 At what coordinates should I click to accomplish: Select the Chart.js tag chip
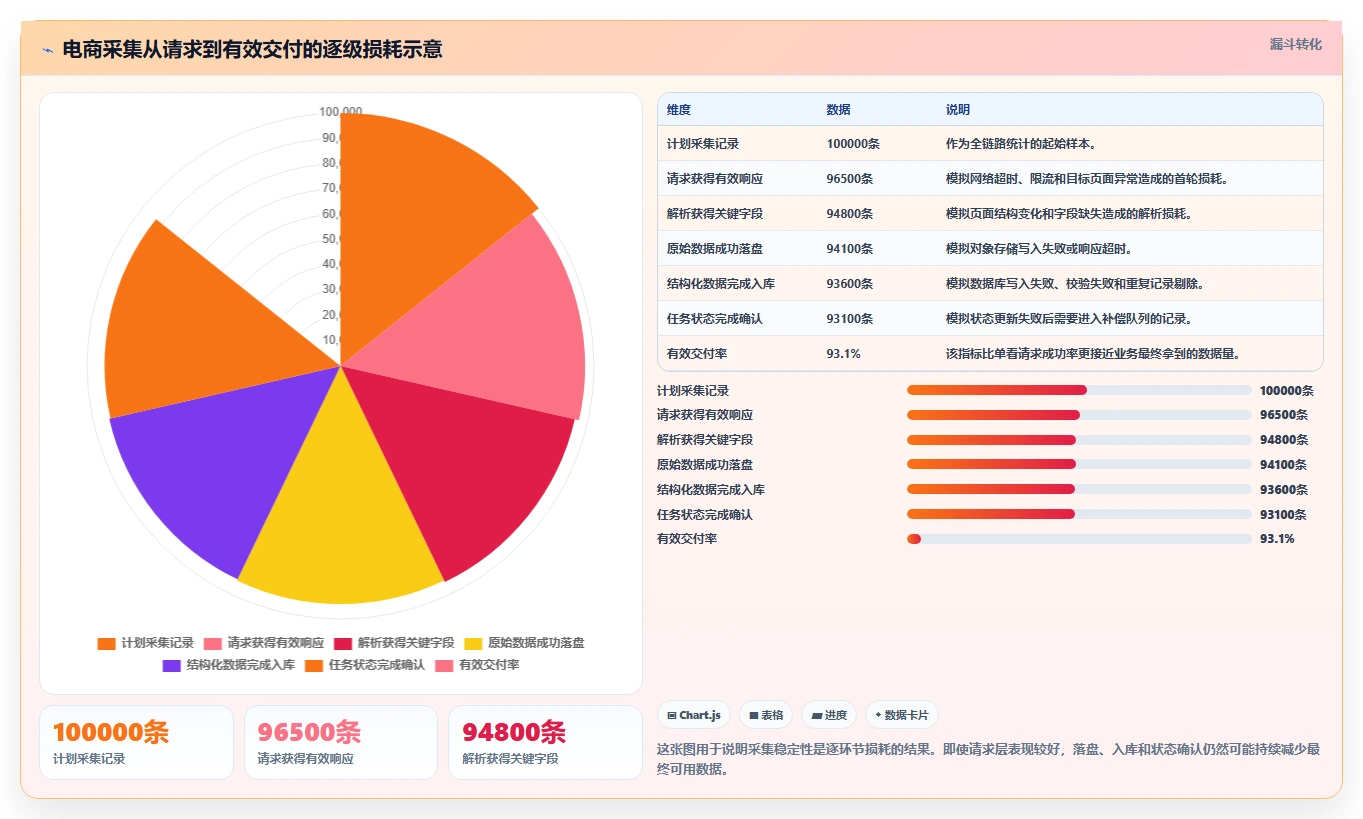click(694, 715)
